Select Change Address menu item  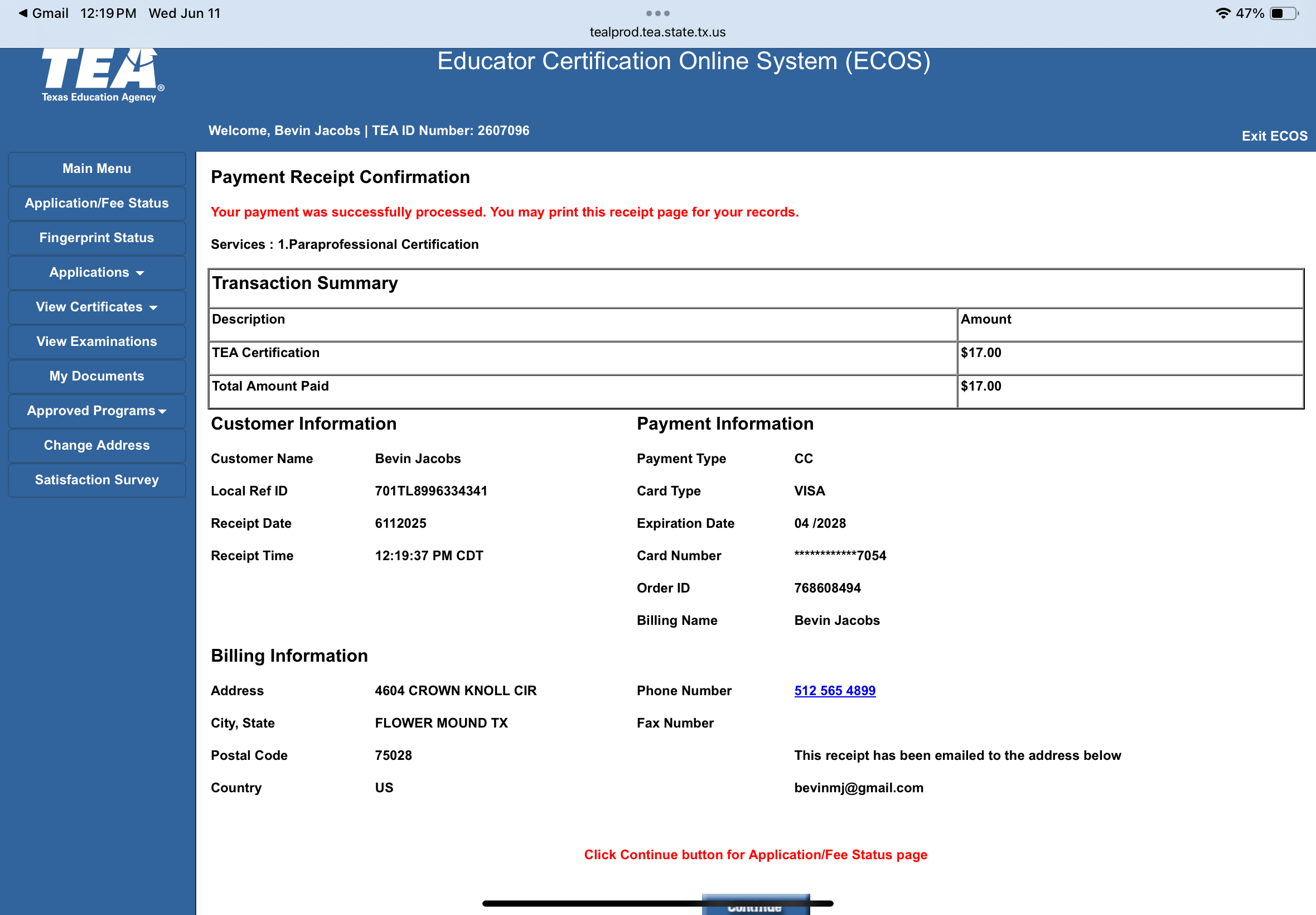[96, 445]
